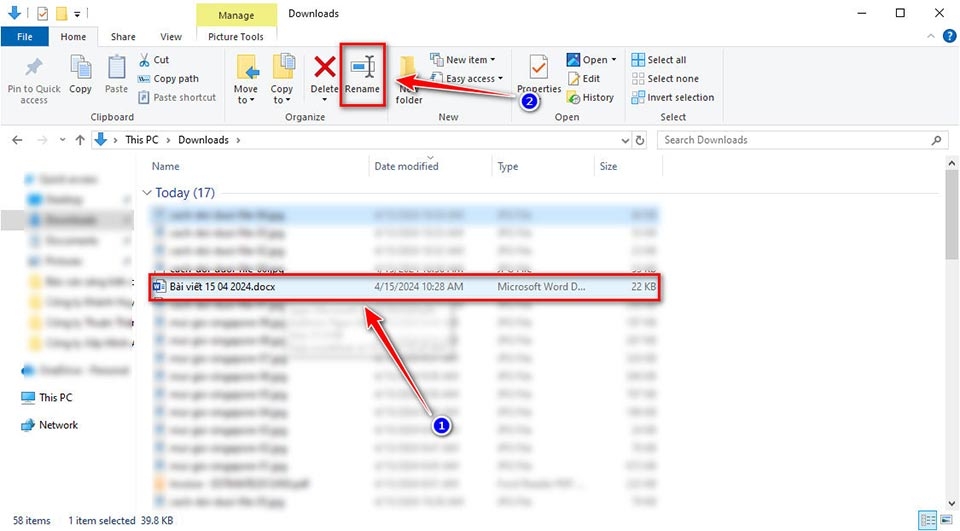Open Help via the question mark icon
The height and width of the screenshot is (531, 960).
coord(949,36)
